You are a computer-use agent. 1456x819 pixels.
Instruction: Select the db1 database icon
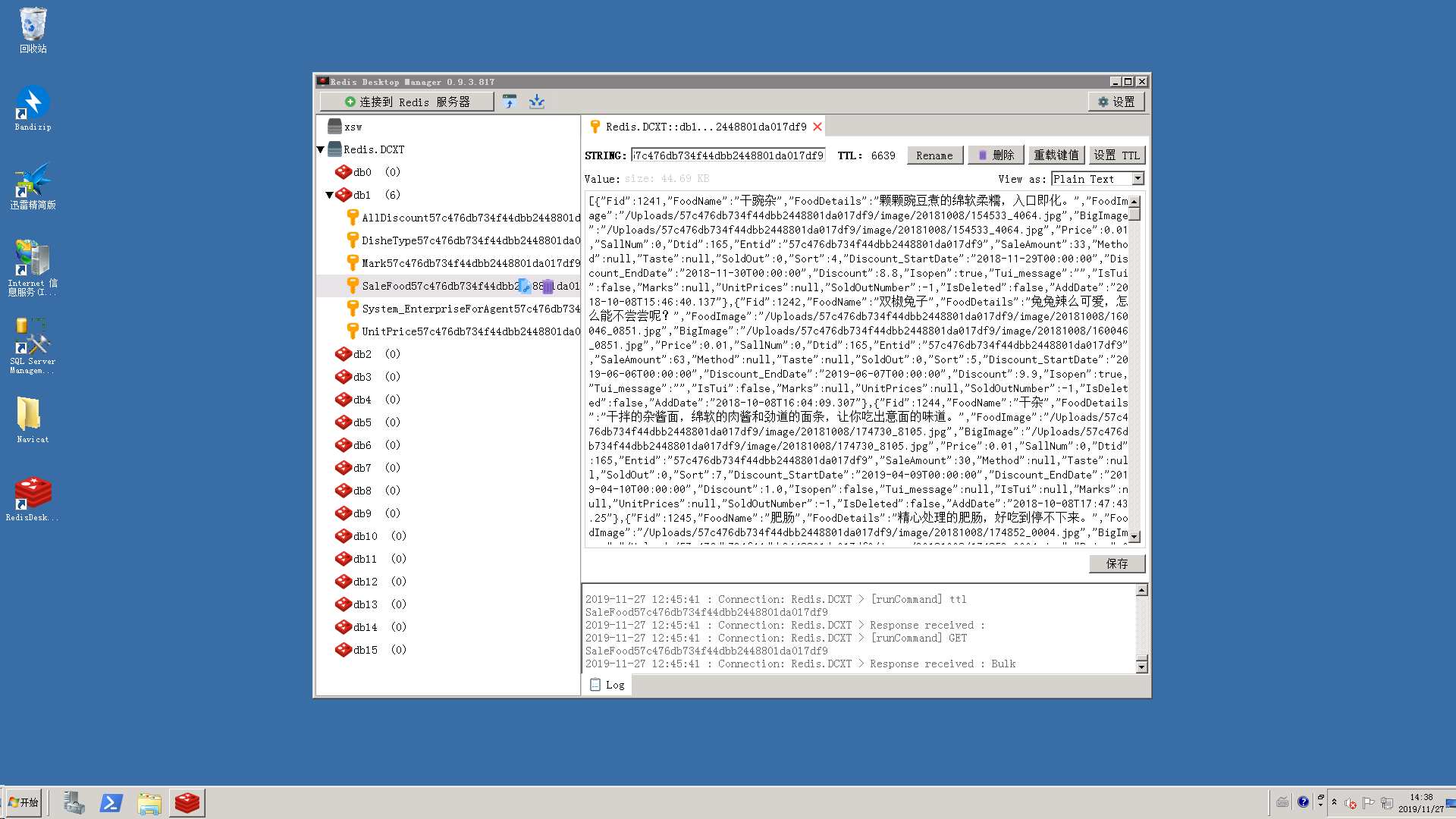click(x=344, y=195)
